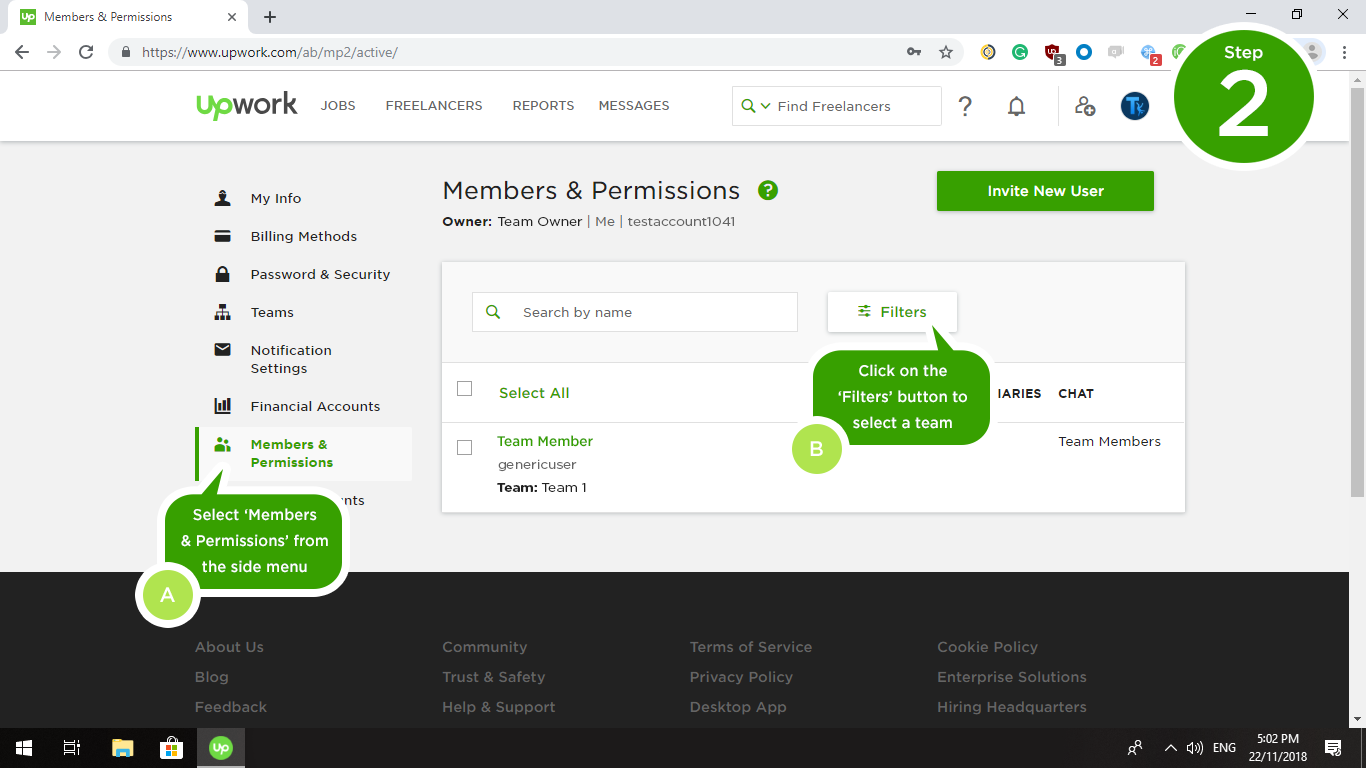Go to the REPORTS menu
The width and height of the screenshot is (1366, 768).
pos(543,106)
